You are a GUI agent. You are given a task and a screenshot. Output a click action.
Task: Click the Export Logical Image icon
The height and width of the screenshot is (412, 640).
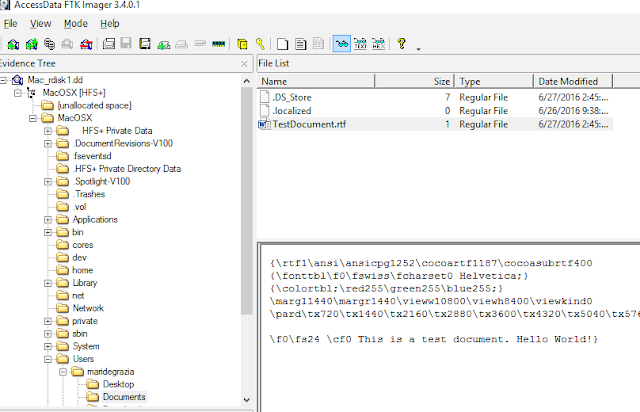145,44
